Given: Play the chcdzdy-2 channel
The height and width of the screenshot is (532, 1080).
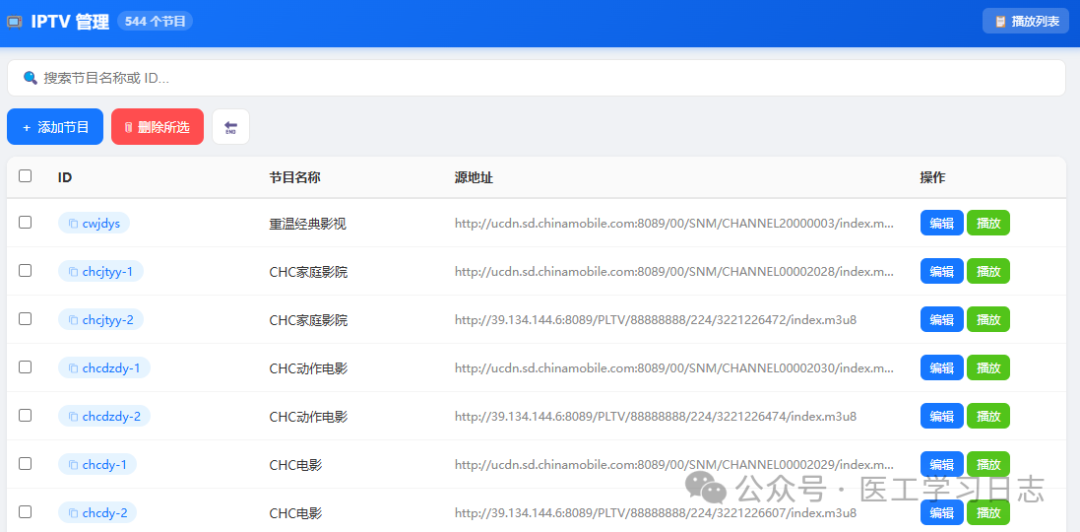Looking at the screenshot, I should pos(988,416).
